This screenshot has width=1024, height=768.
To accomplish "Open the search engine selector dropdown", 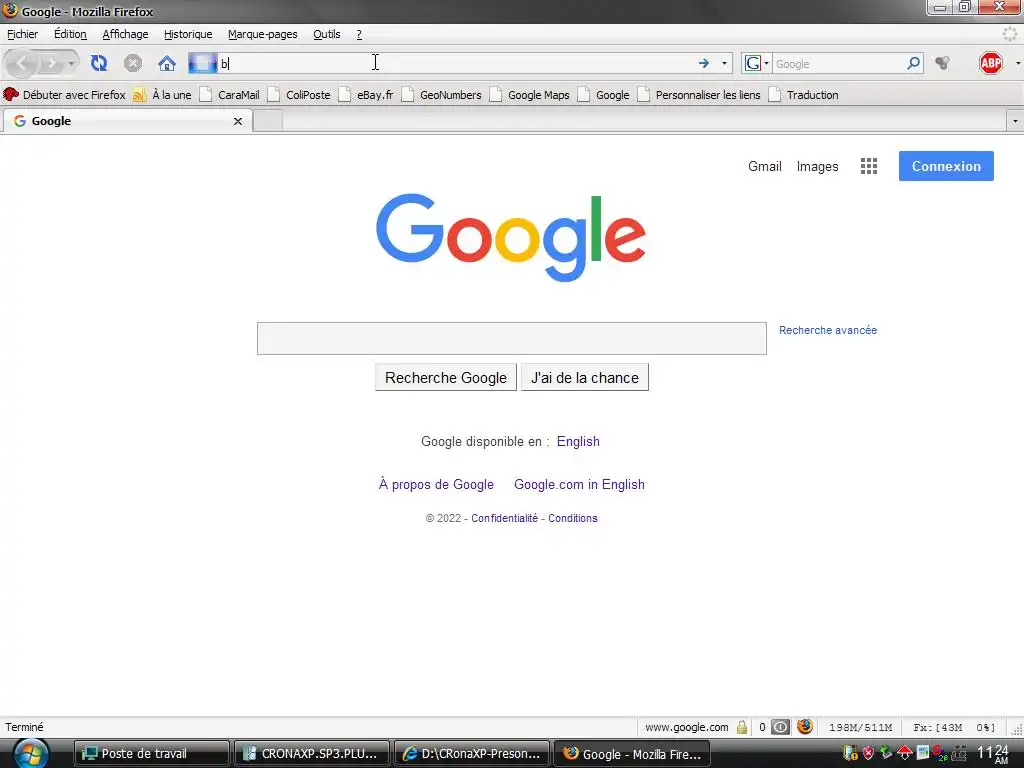I will pos(756,63).
